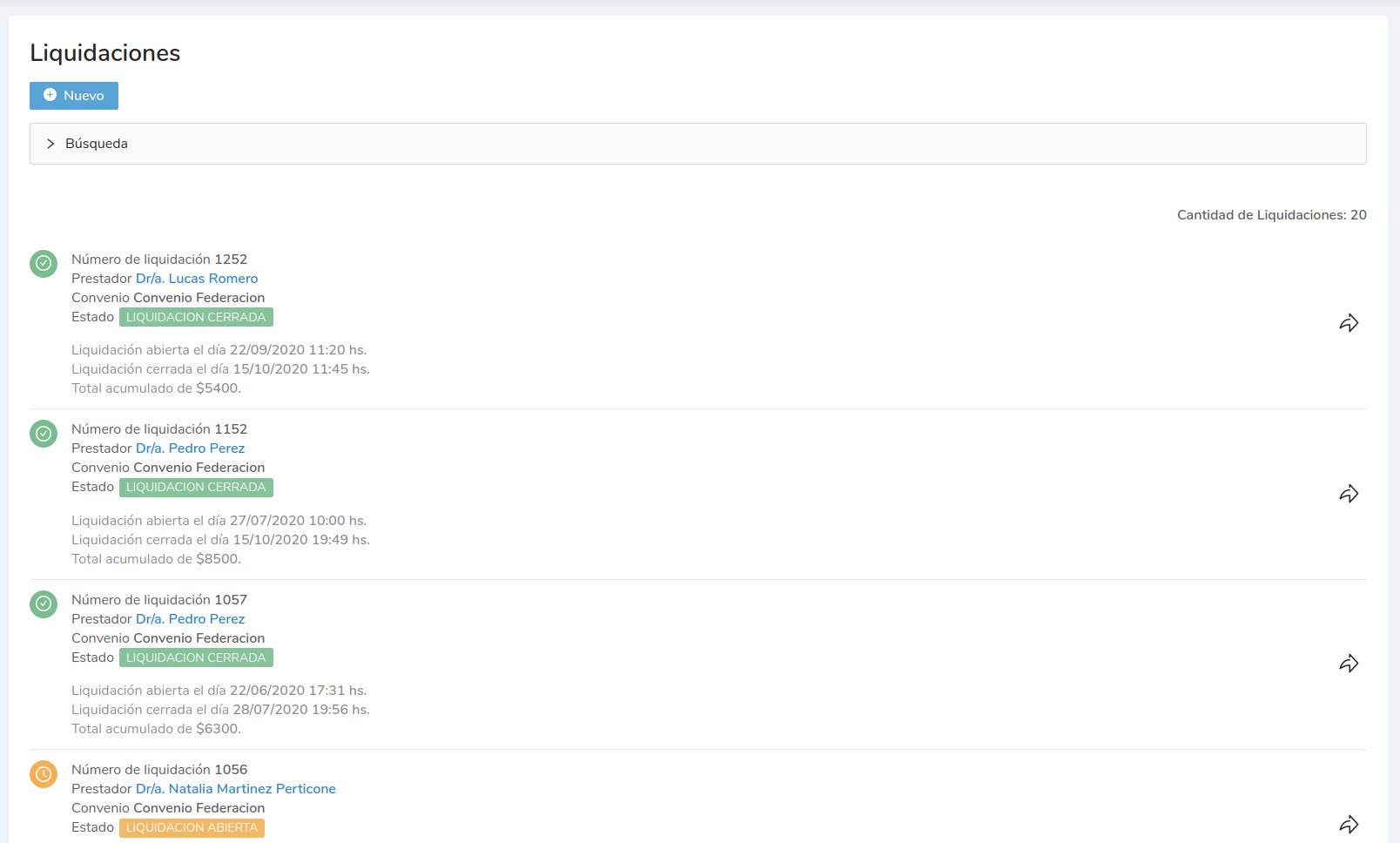
Task: Click the share arrow icon for liquidación 1252
Action: click(1349, 323)
